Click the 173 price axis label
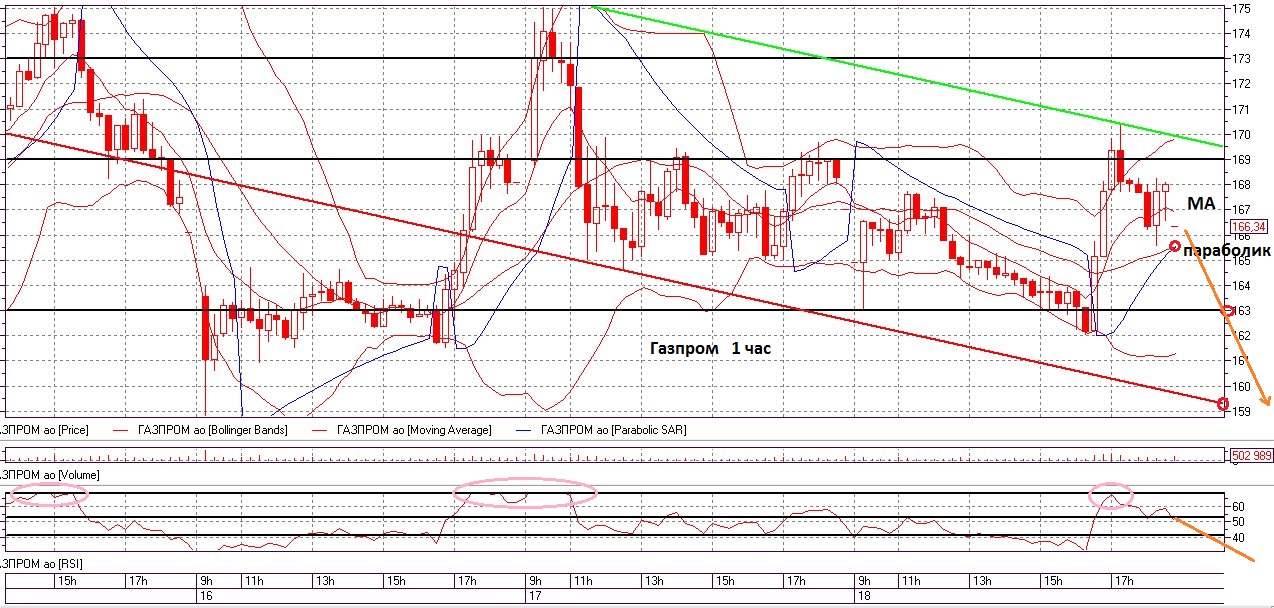1274x608 pixels. coord(1240,59)
